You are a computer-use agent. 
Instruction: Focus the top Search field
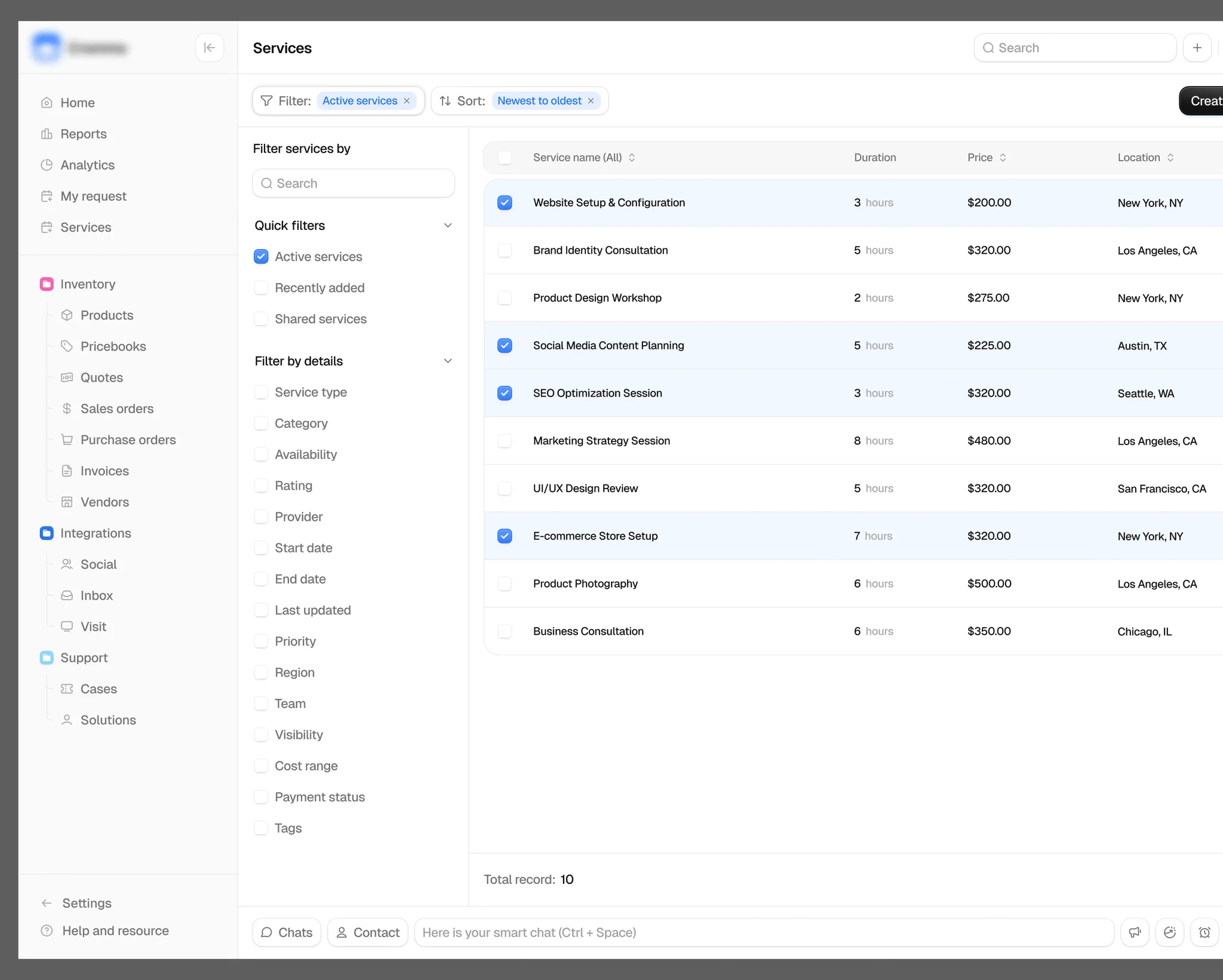(x=1075, y=48)
